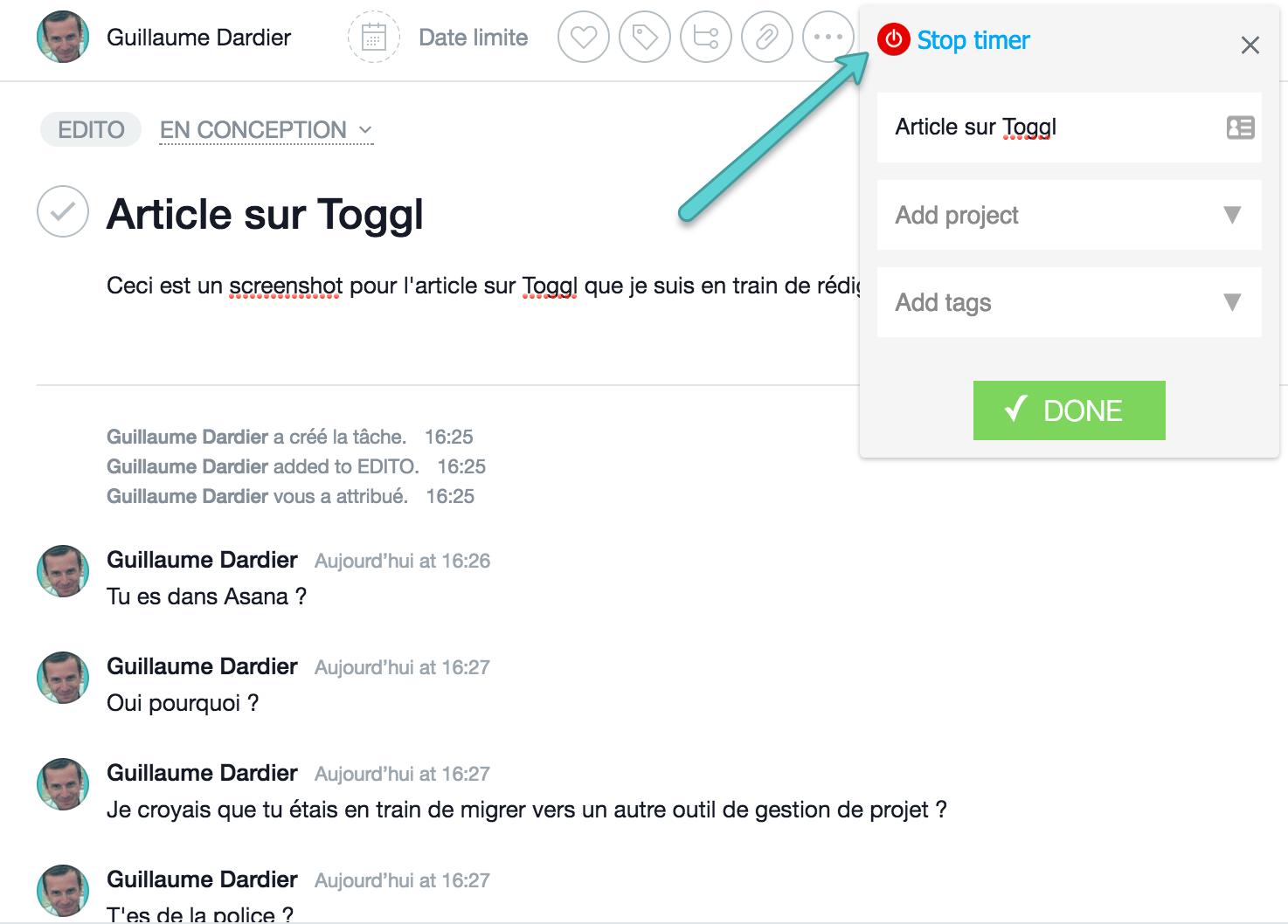Click the red Toggl power icon

pyautogui.click(x=894, y=39)
